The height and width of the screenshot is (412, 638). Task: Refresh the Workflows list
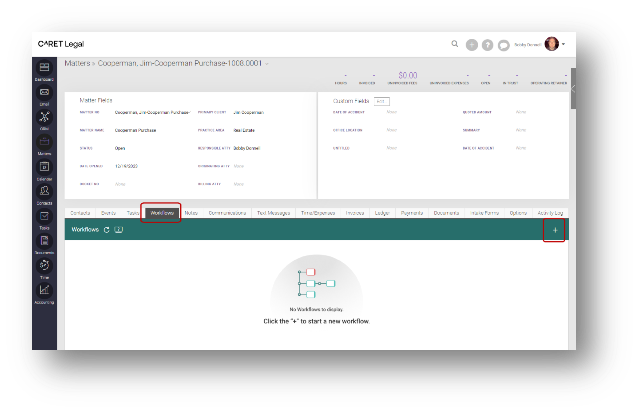[106, 230]
